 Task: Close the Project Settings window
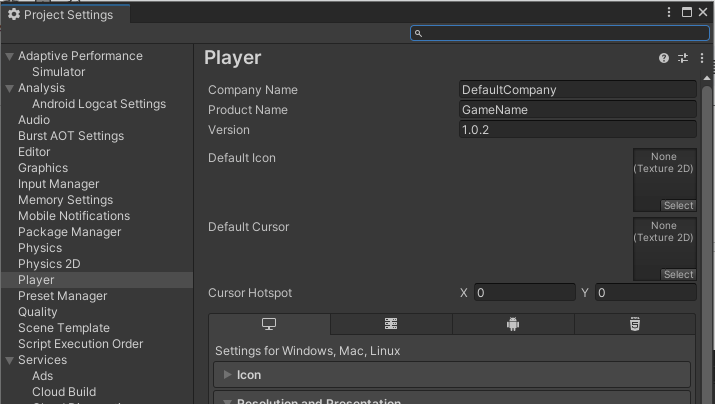point(703,12)
